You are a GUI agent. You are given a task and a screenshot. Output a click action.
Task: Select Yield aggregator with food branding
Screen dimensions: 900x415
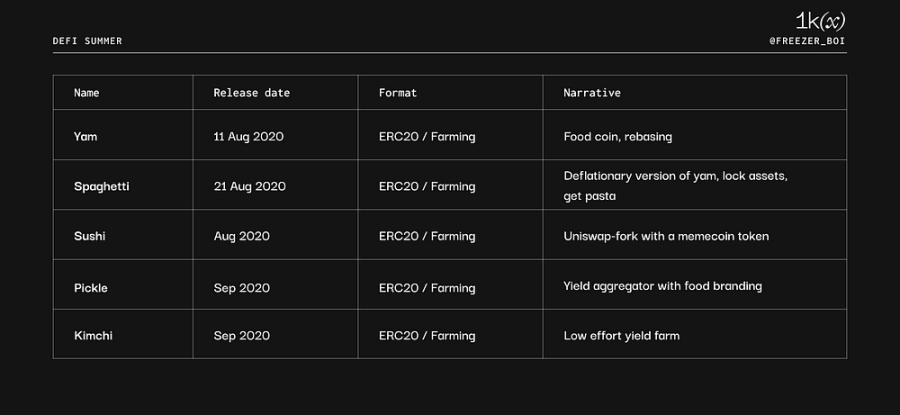click(663, 286)
